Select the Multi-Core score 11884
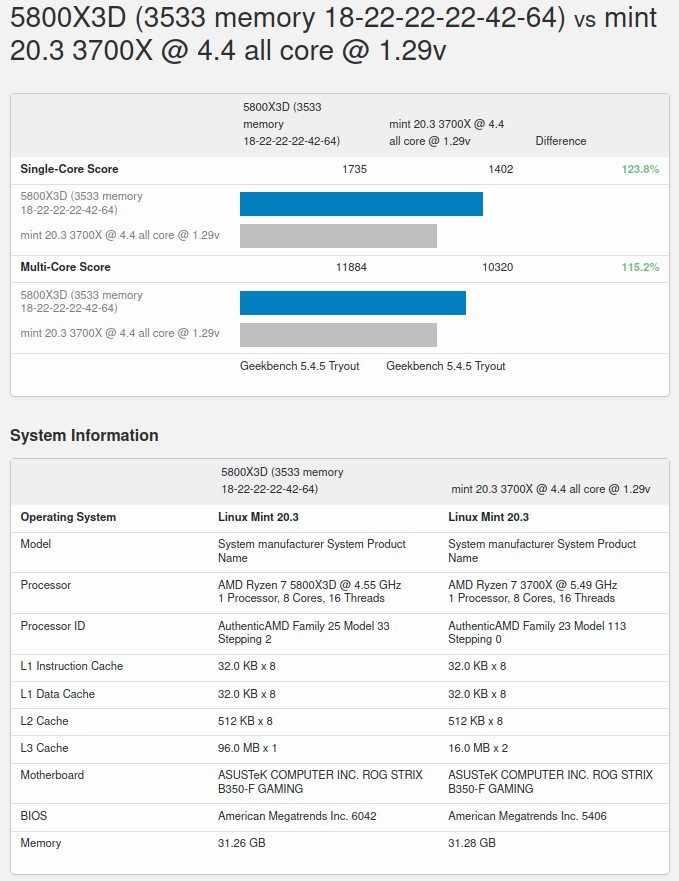 click(x=351, y=267)
